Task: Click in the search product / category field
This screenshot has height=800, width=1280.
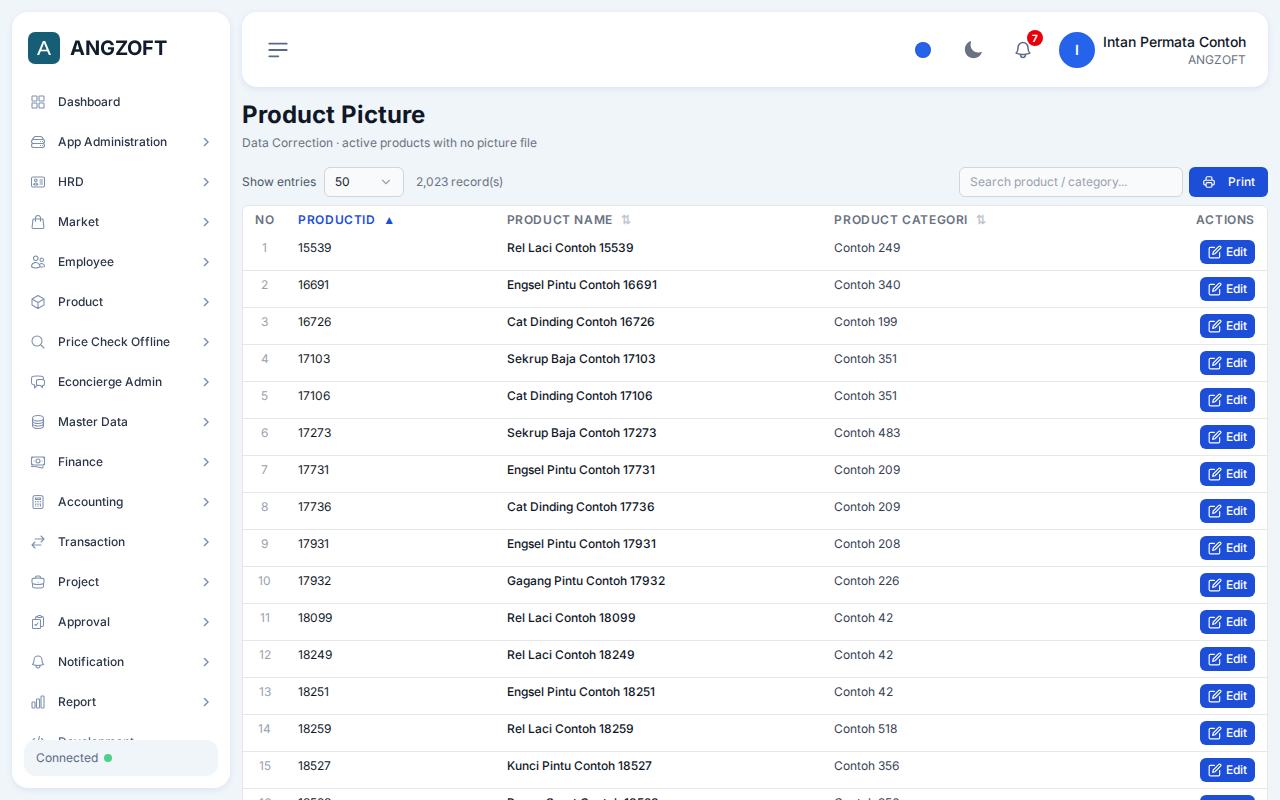Action: (x=1071, y=182)
